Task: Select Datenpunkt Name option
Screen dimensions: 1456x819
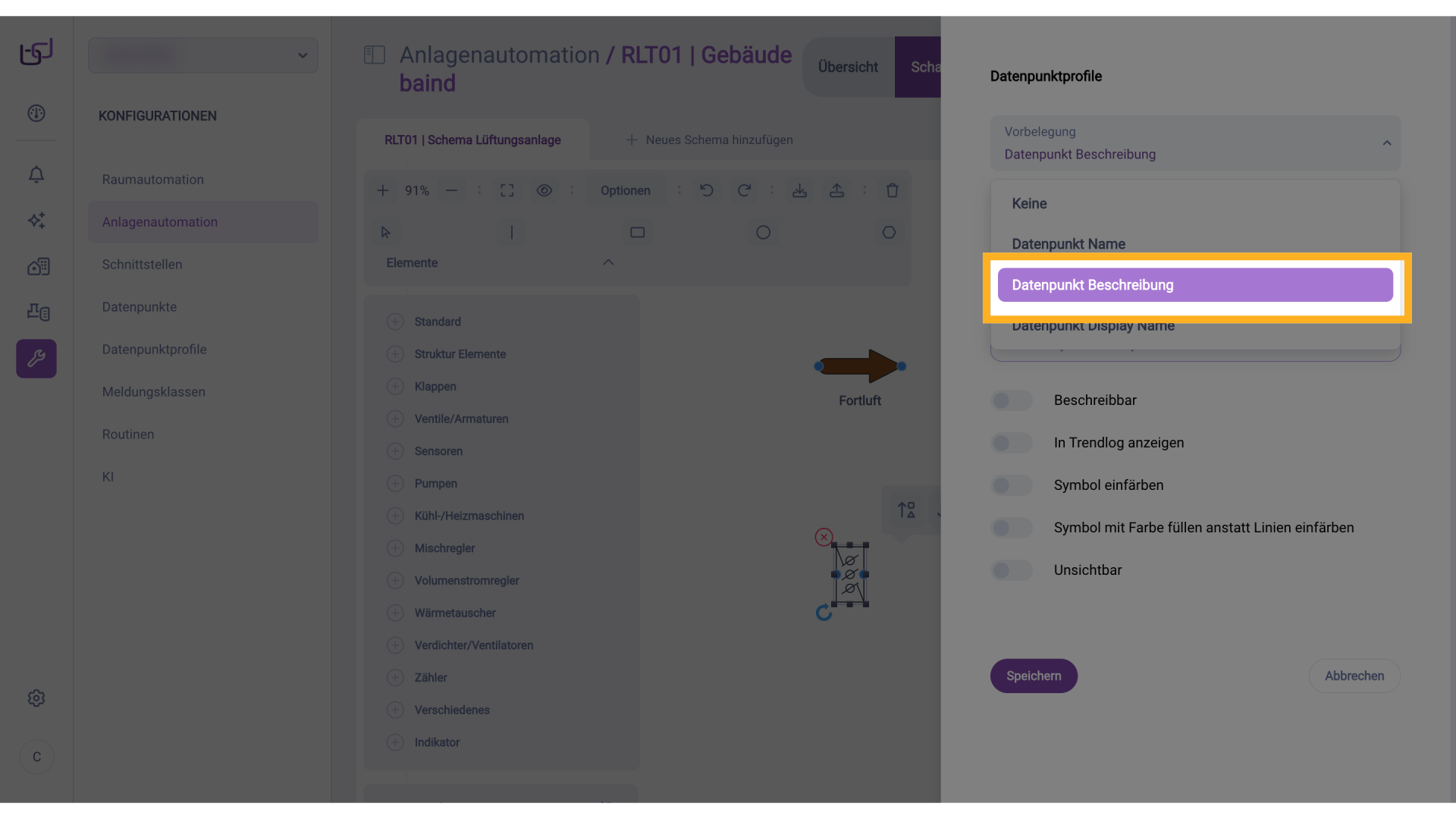Action: [x=1068, y=244]
